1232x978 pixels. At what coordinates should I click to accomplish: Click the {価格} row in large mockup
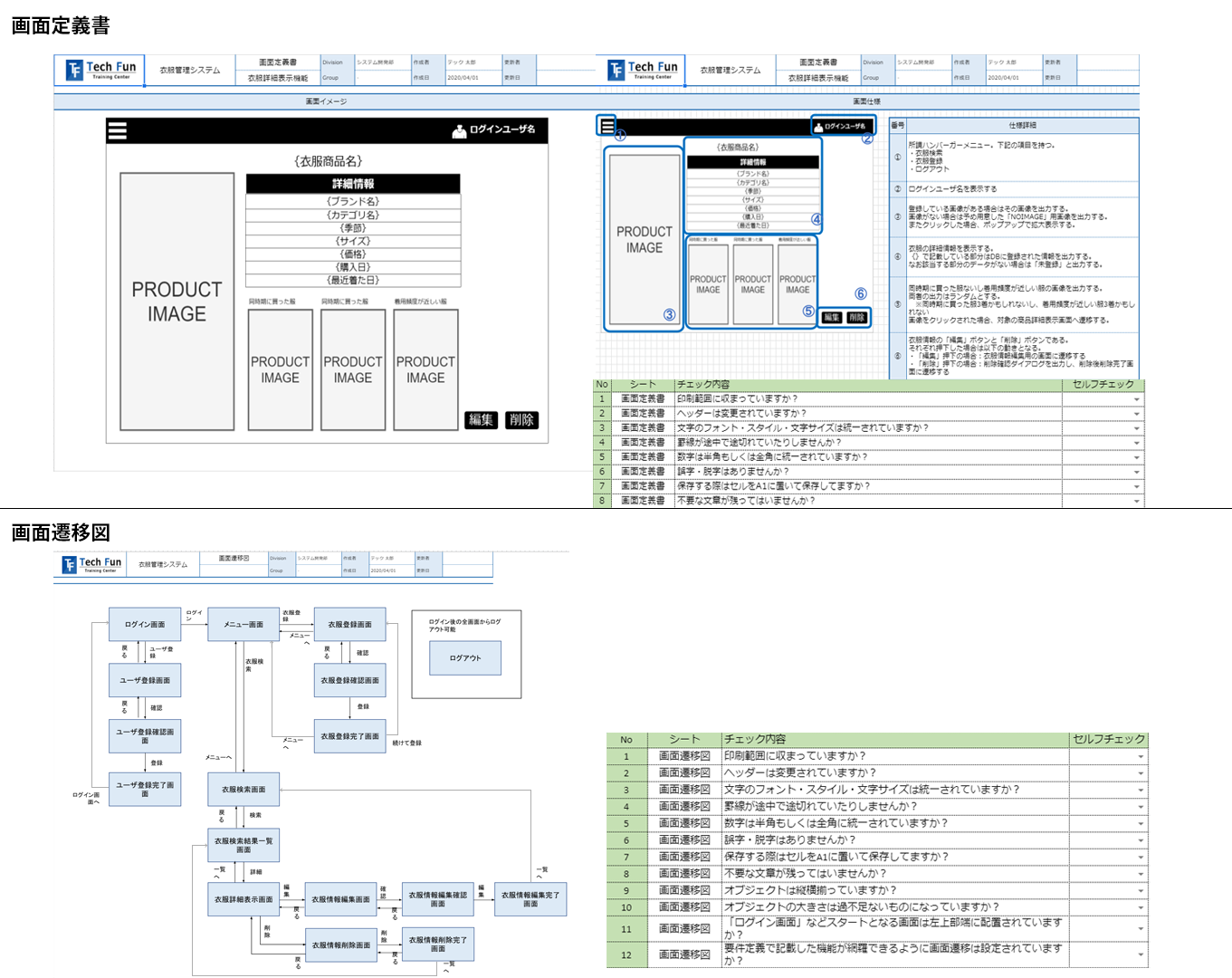point(353,254)
